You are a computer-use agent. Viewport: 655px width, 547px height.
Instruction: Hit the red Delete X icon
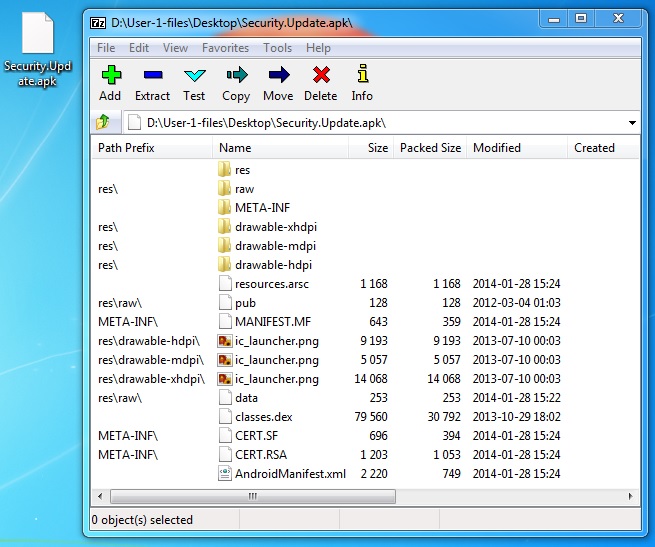point(320,75)
